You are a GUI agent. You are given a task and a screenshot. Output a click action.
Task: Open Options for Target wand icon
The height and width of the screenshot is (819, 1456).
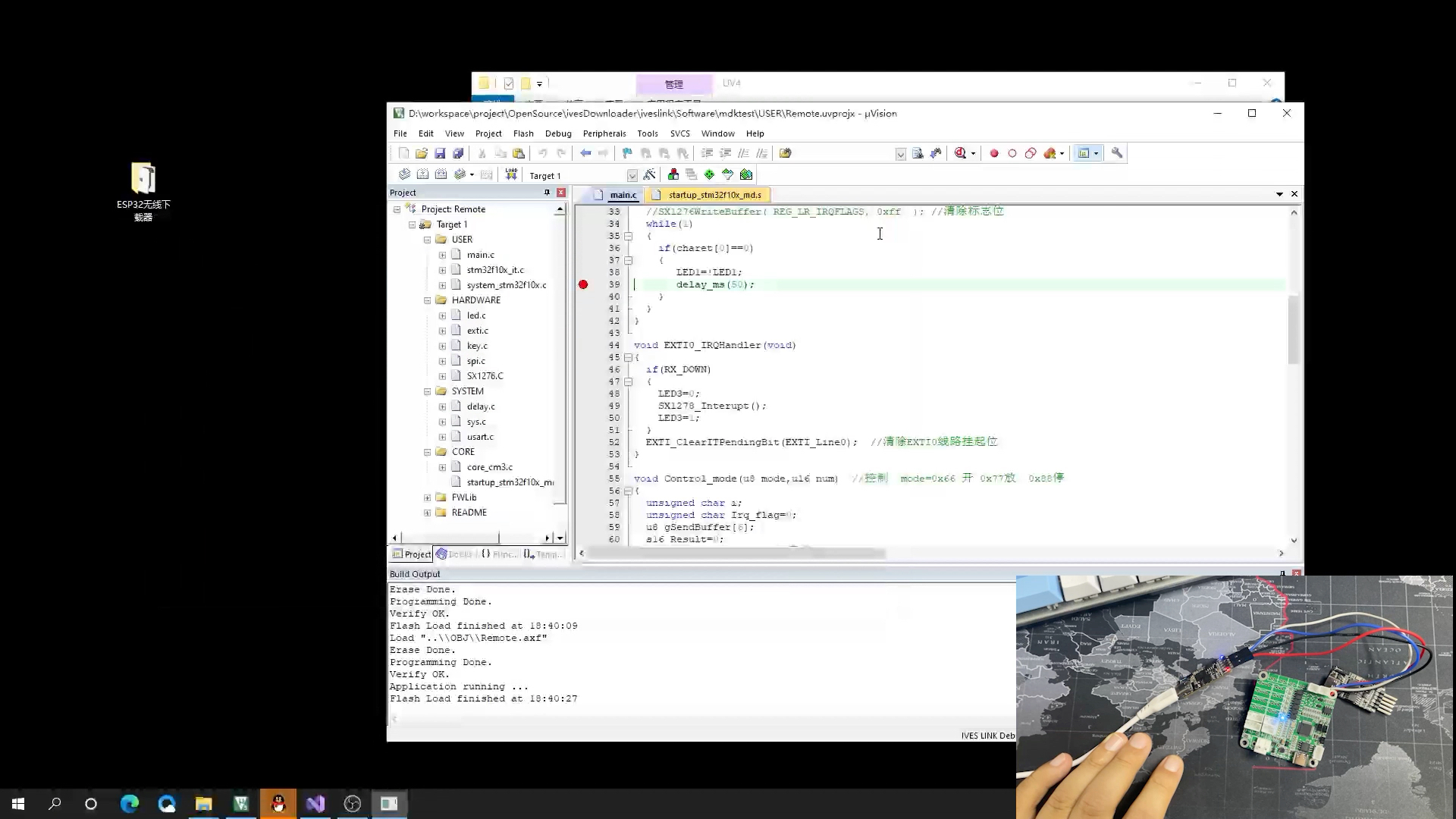point(649,174)
